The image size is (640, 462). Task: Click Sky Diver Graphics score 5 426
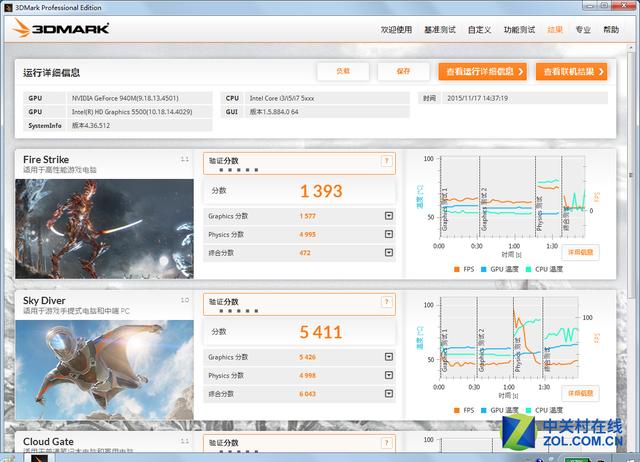[x=308, y=357]
